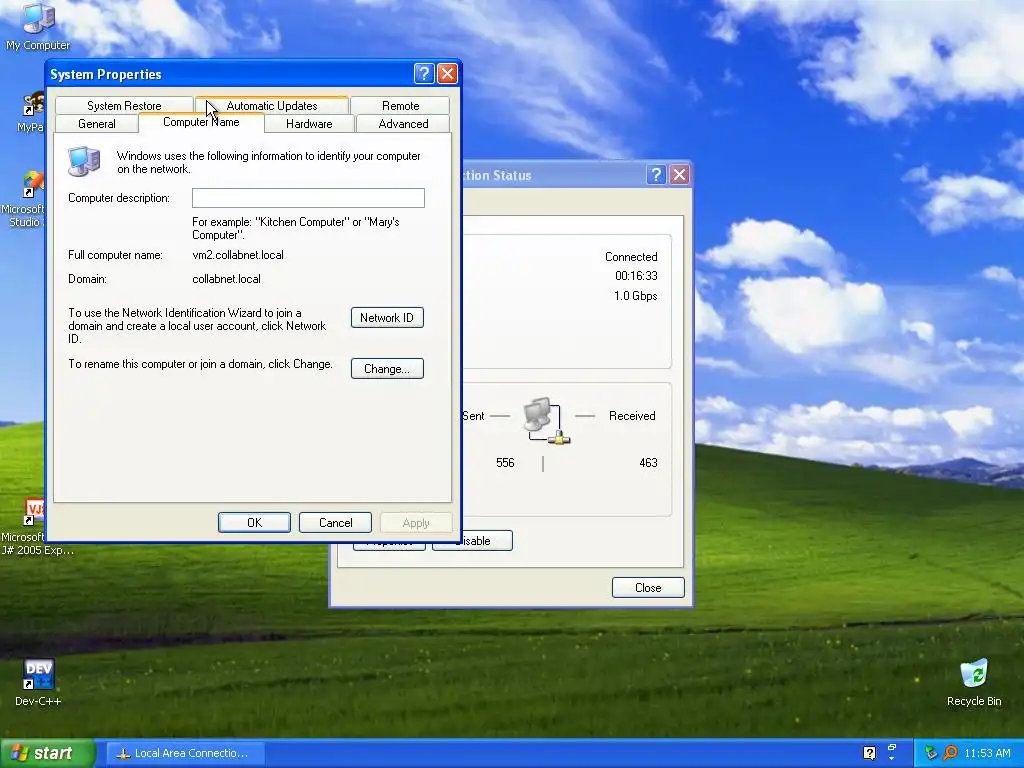This screenshot has width=1024, height=768.
Task: Switch to the General tab
Action: 97,124
